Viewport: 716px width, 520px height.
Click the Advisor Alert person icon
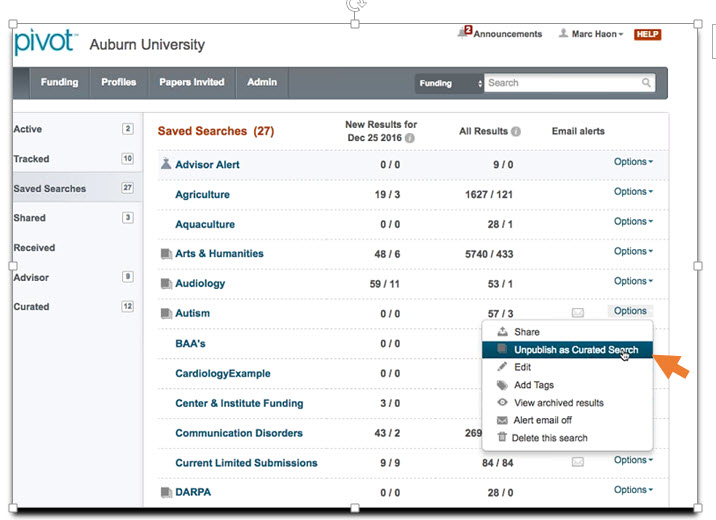pos(166,164)
